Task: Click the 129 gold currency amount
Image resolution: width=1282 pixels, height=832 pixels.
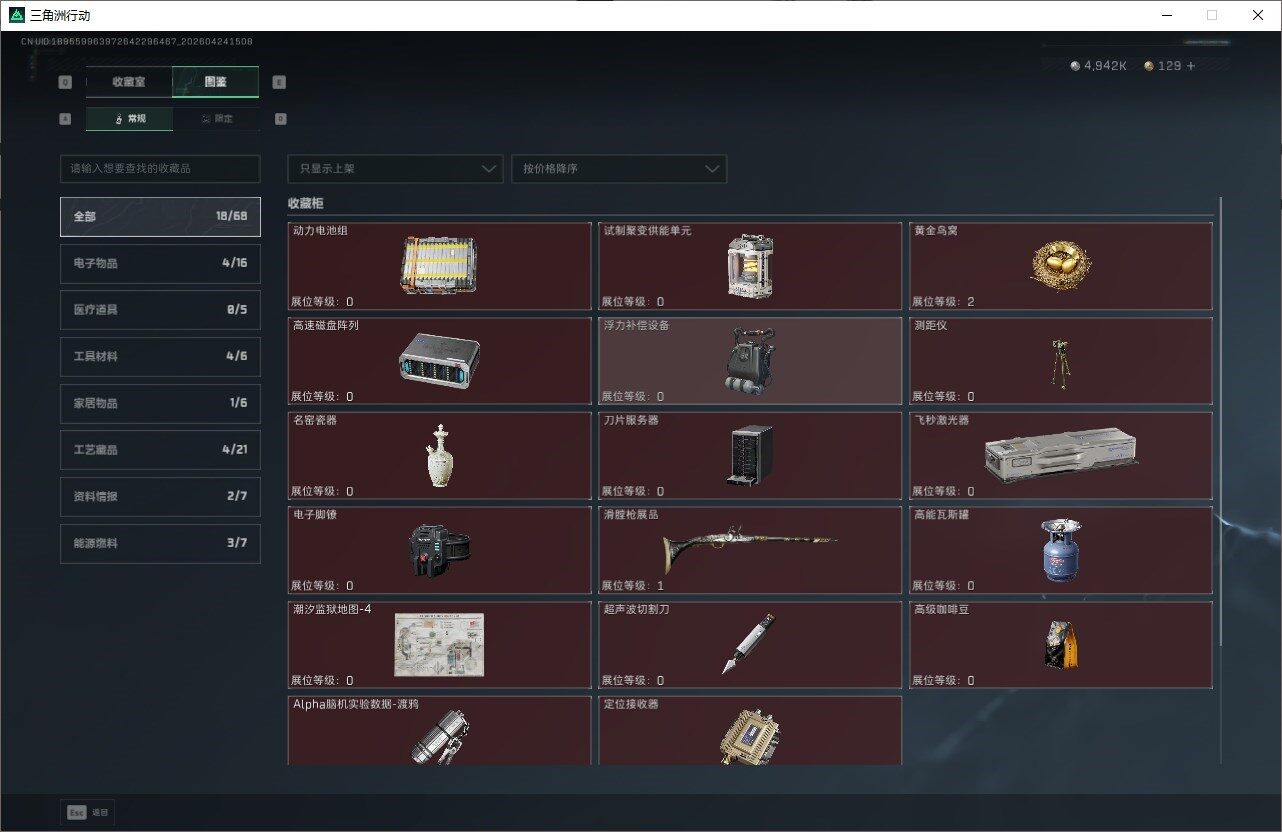Action: point(1169,66)
